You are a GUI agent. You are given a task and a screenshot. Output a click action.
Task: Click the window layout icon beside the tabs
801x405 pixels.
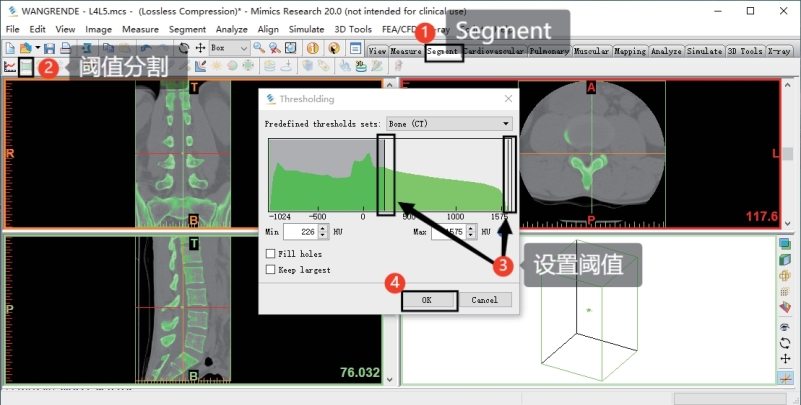coord(356,48)
